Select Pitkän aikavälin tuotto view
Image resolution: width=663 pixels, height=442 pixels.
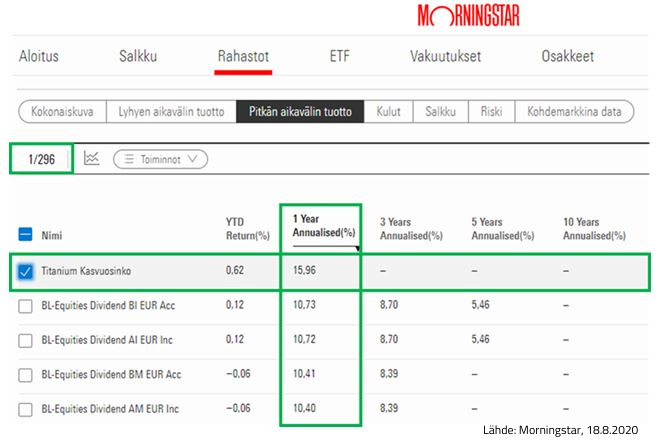[300, 112]
